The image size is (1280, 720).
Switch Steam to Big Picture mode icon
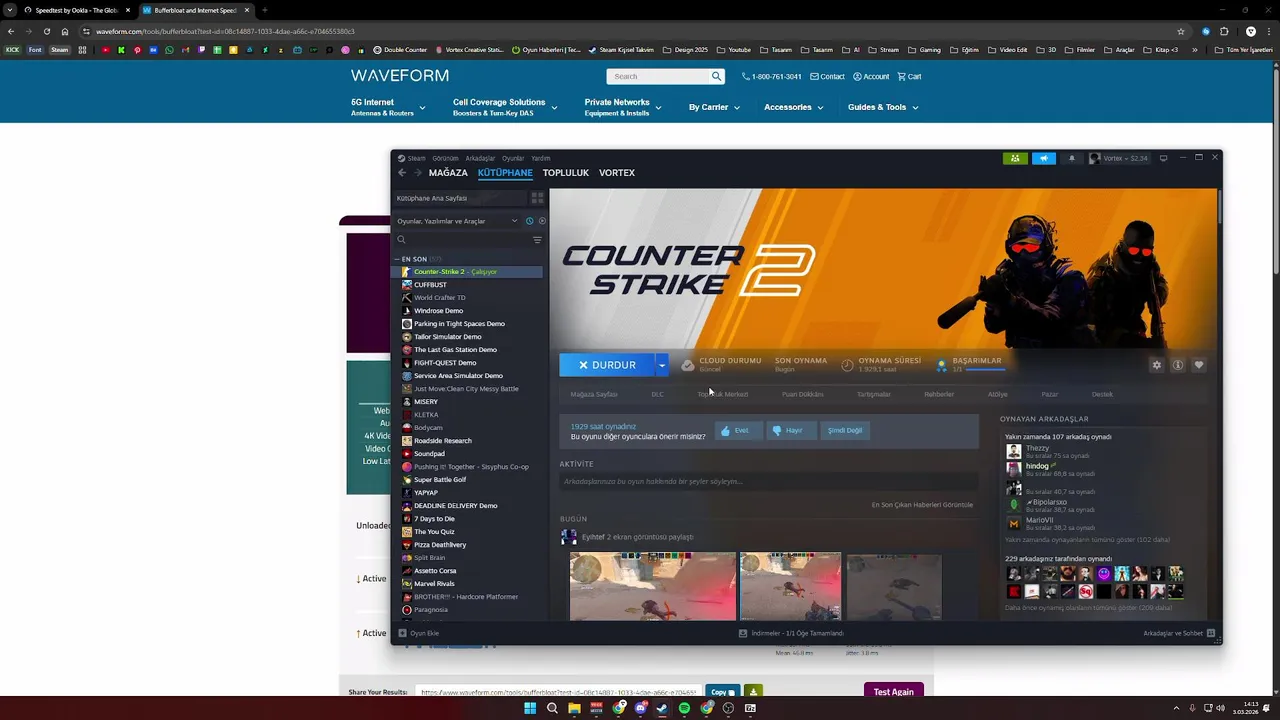point(1163,158)
